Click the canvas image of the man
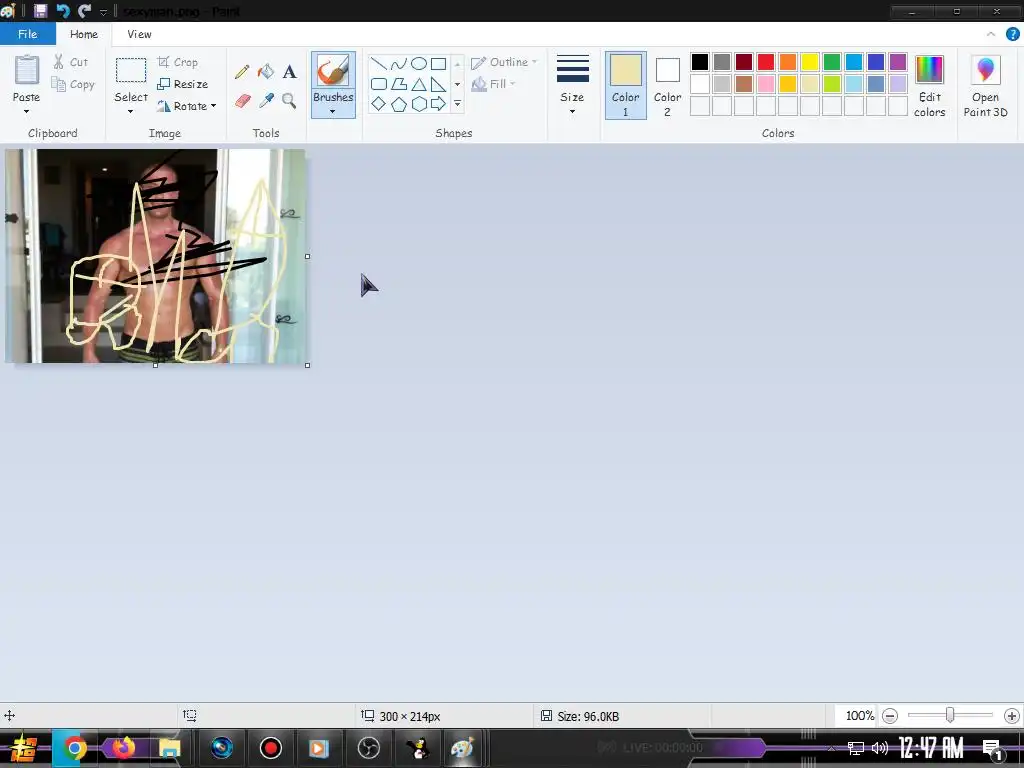Viewport: 1024px width, 768px height. tap(155, 255)
